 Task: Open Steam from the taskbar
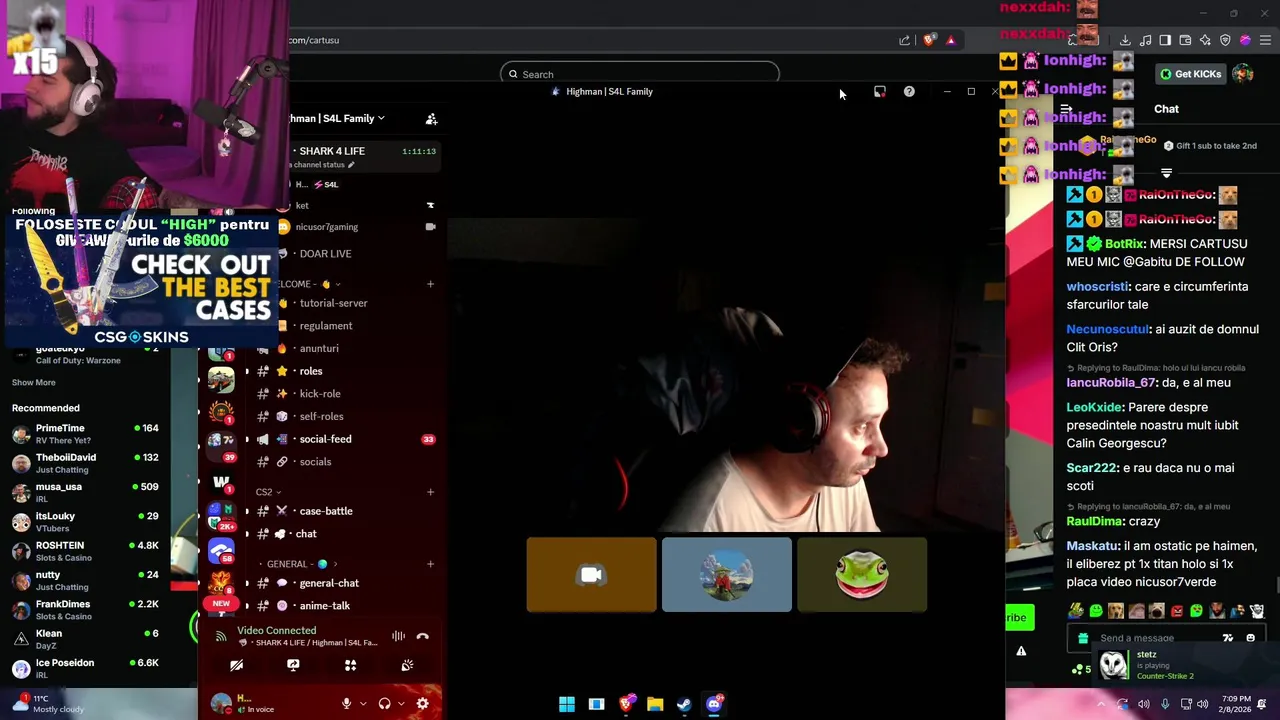pyautogui.click(x=684, y=704)
